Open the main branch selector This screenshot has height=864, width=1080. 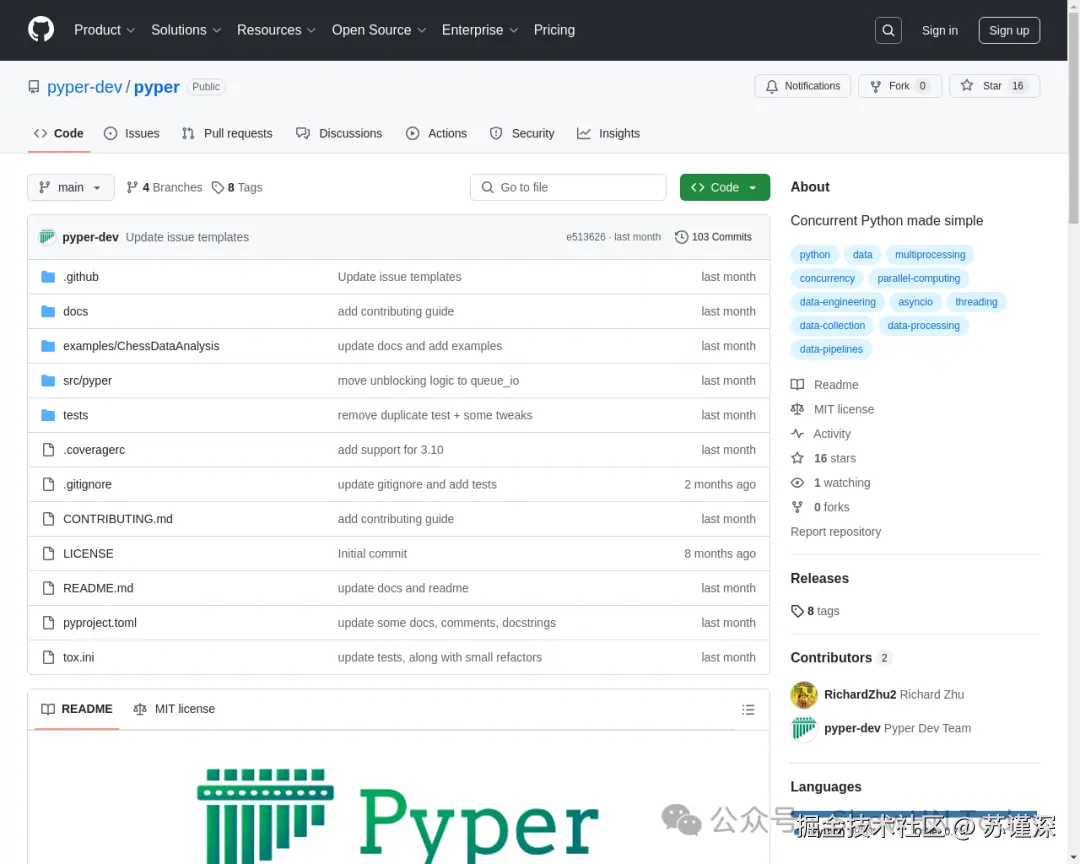pos(71,187)
